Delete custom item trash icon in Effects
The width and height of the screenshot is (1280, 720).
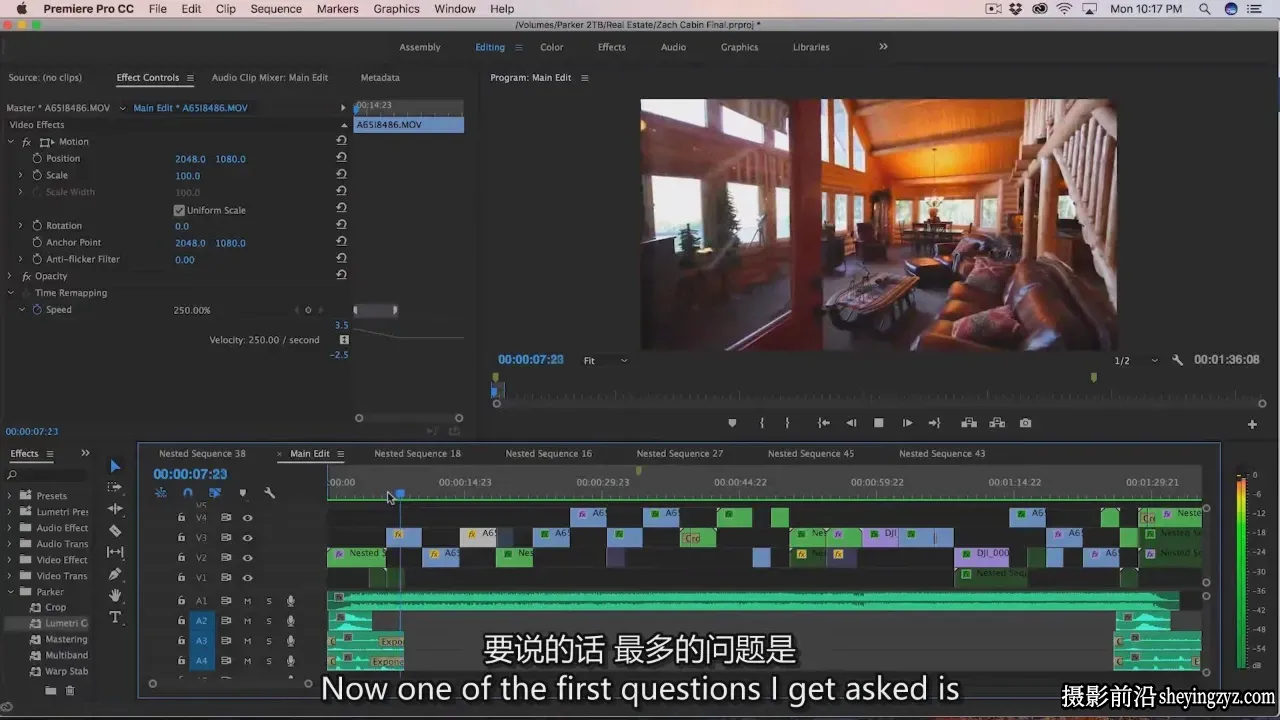coord(70,690)
